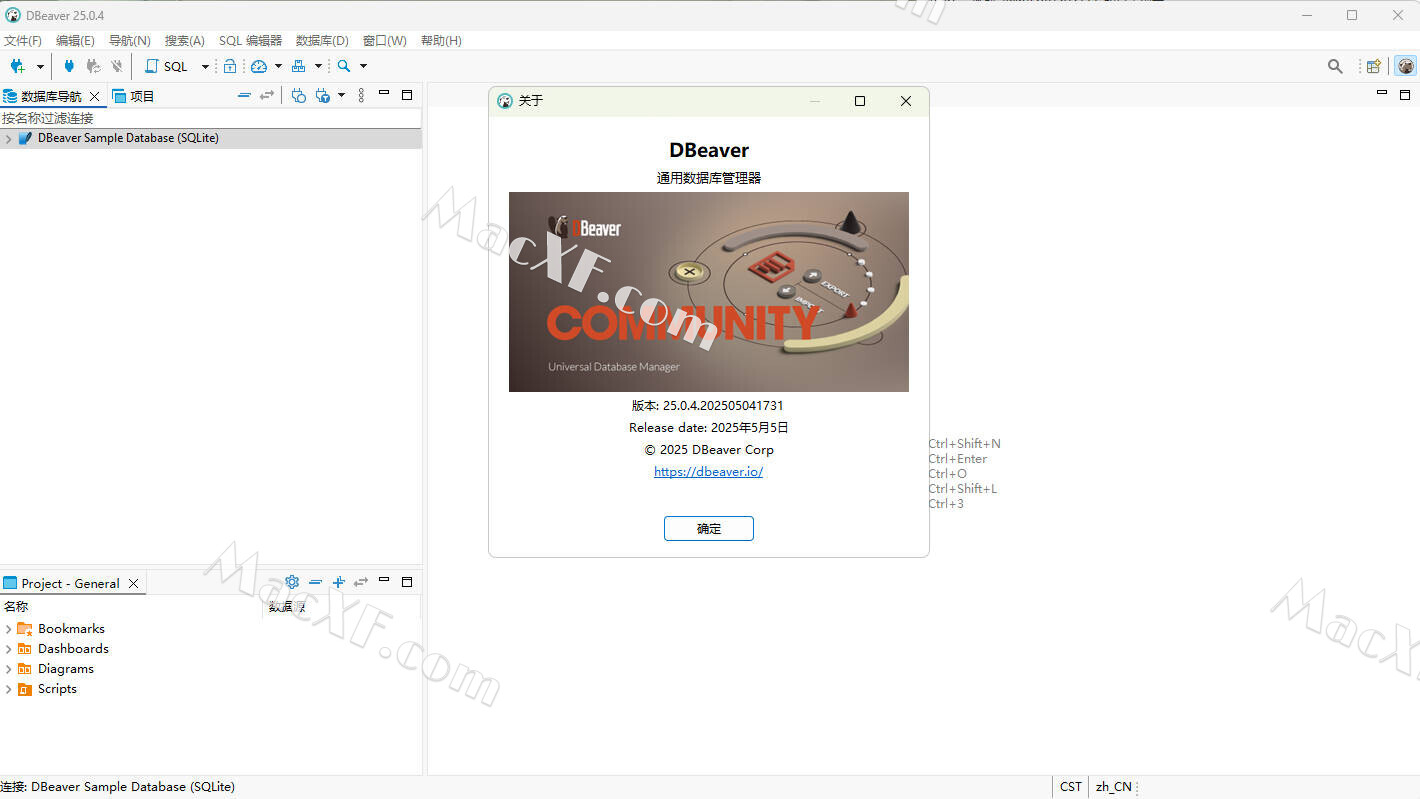Screen dimensions: 1420x799
Task: Maximize the database navigator panel
Action: click(407, 95)
